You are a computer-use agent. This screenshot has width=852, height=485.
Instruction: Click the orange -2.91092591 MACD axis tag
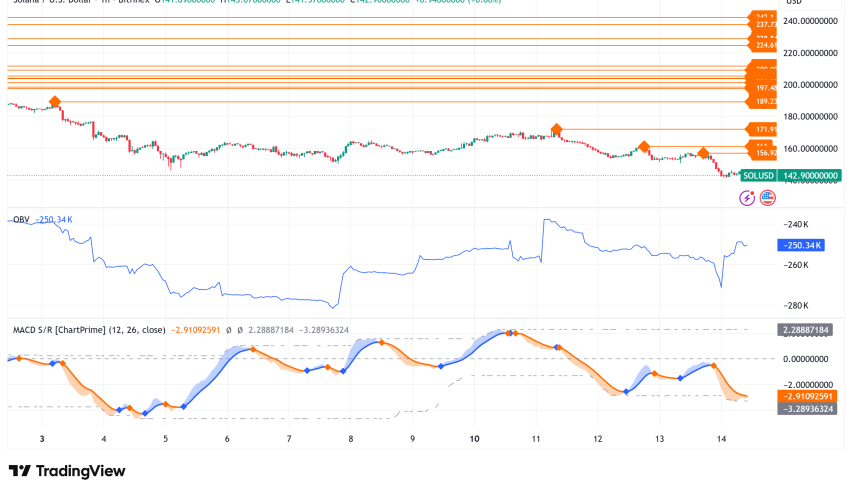coord(807,396)
